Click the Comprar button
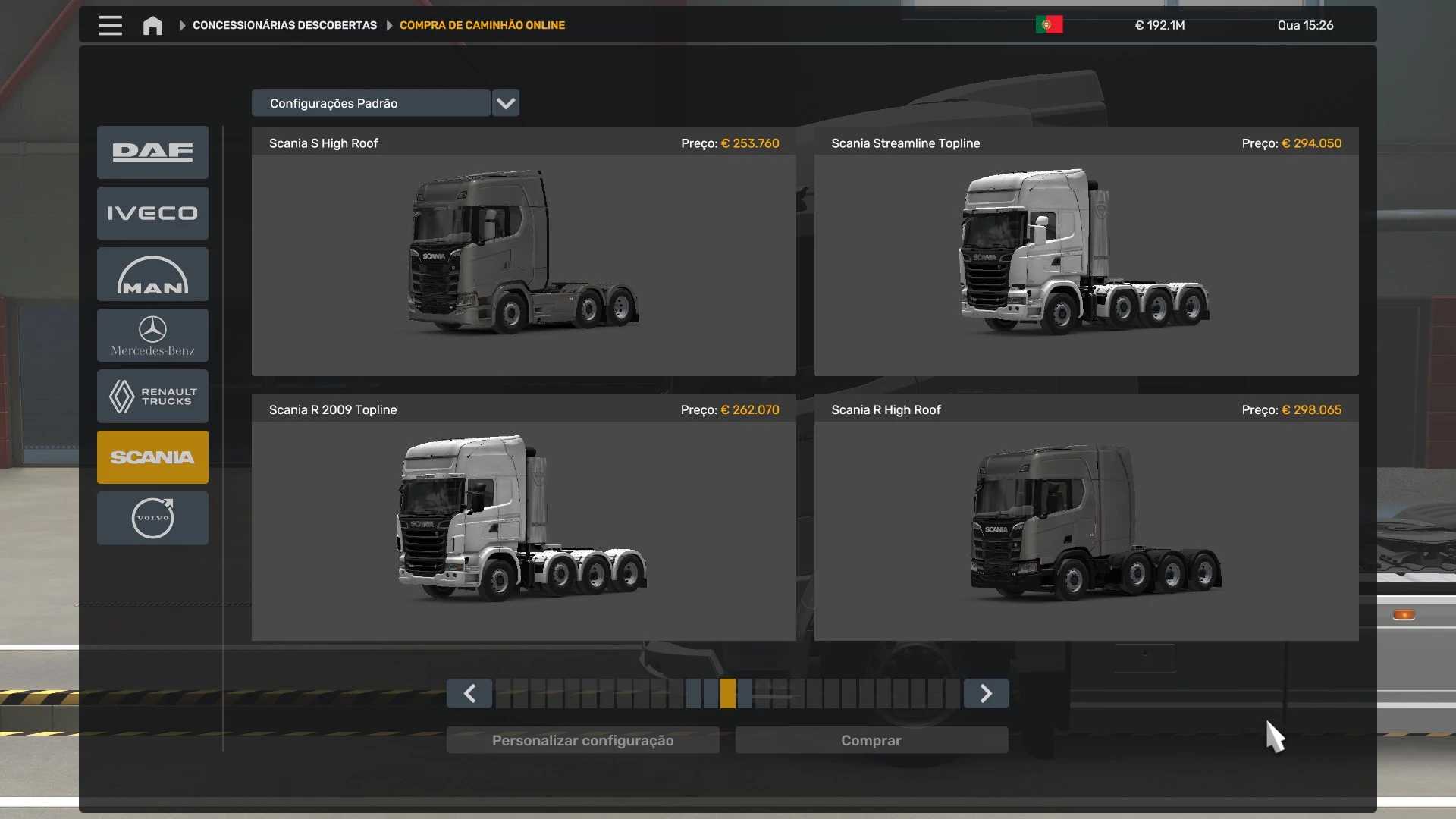 871,740
